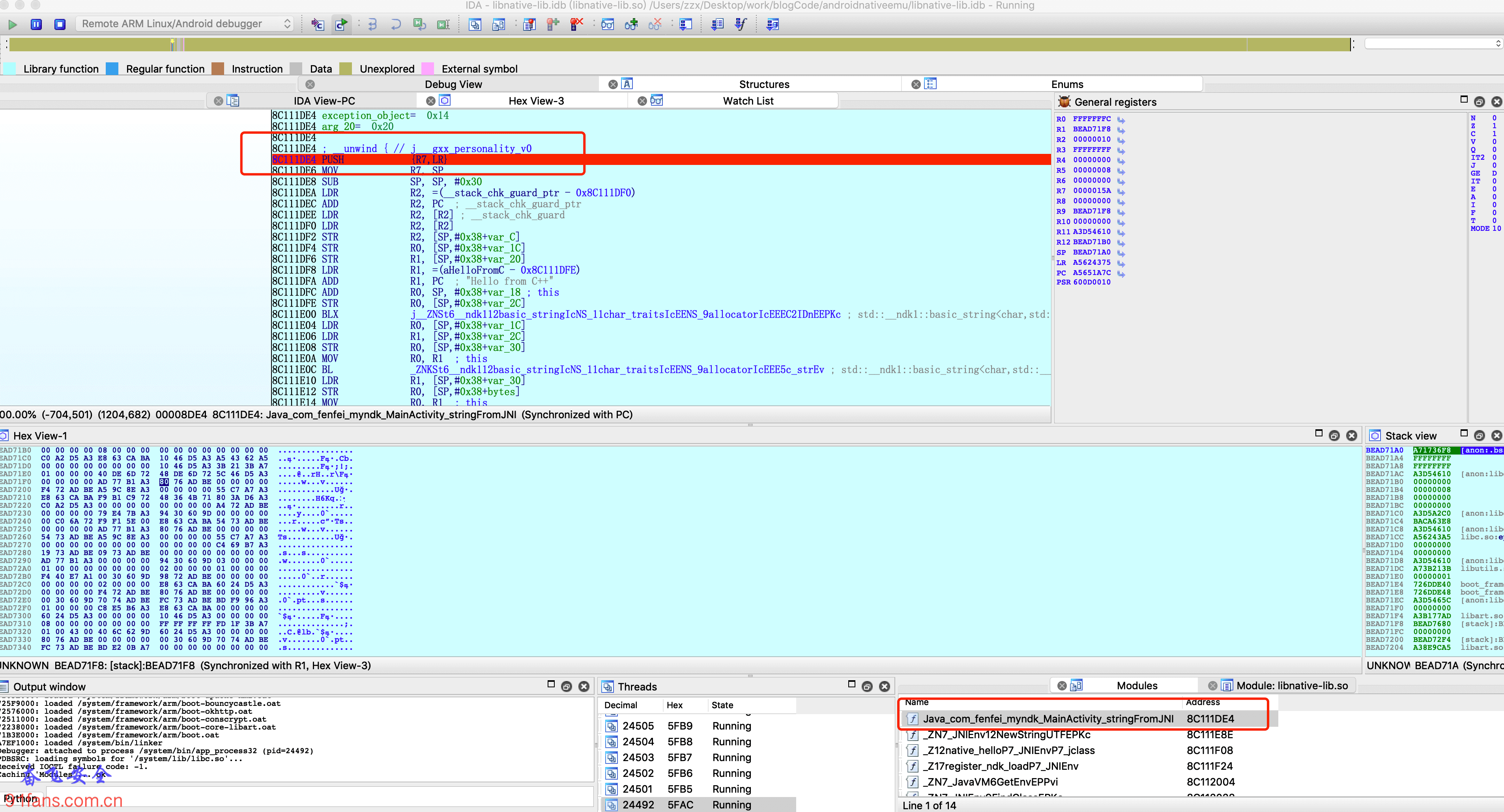Click the Step over toolbar icon
The image size is (1504, 812).
click(396, 24)
